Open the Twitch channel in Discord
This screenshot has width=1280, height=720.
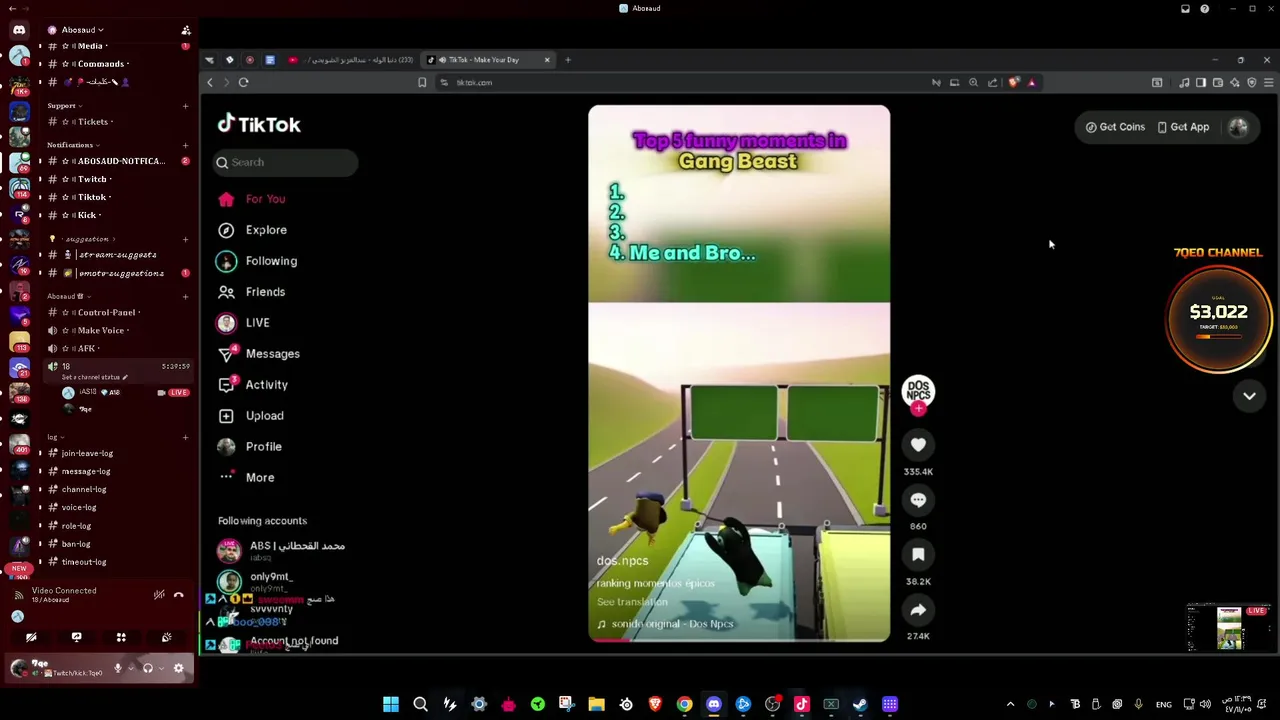point(91,179)
